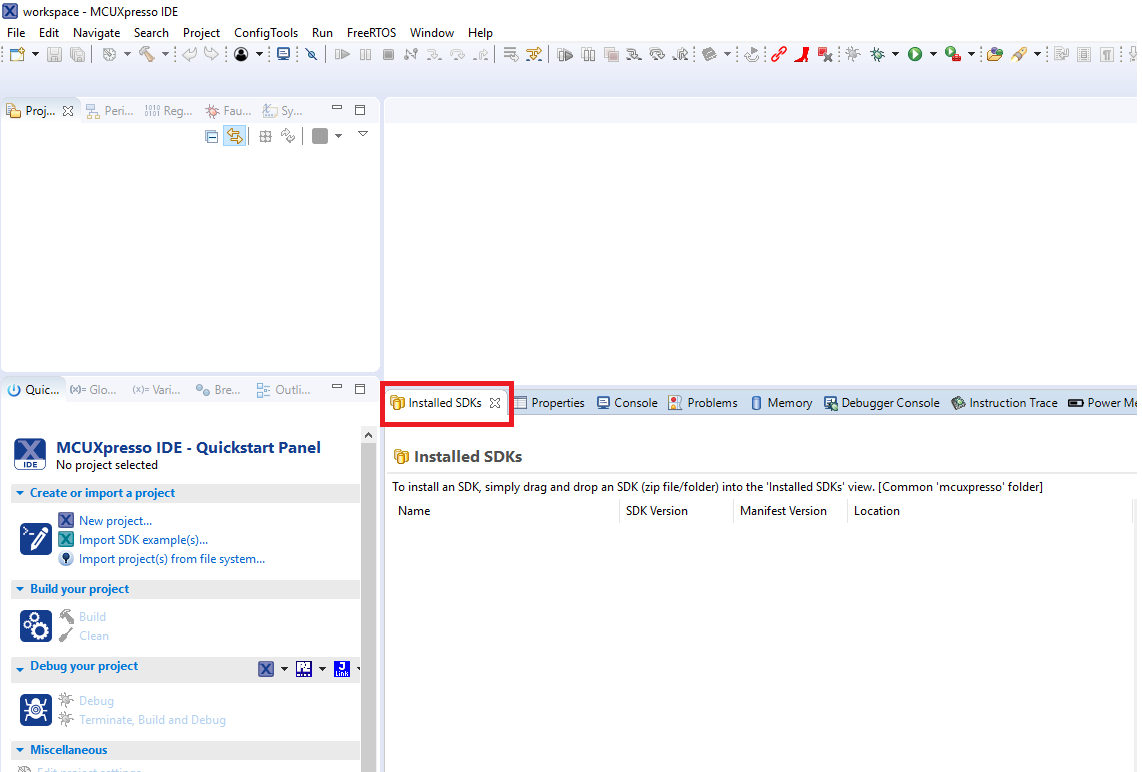Click the Undo arrow in toolbar
The image size is (1142, 772).
pyautogui.click(x=189, y=54)
